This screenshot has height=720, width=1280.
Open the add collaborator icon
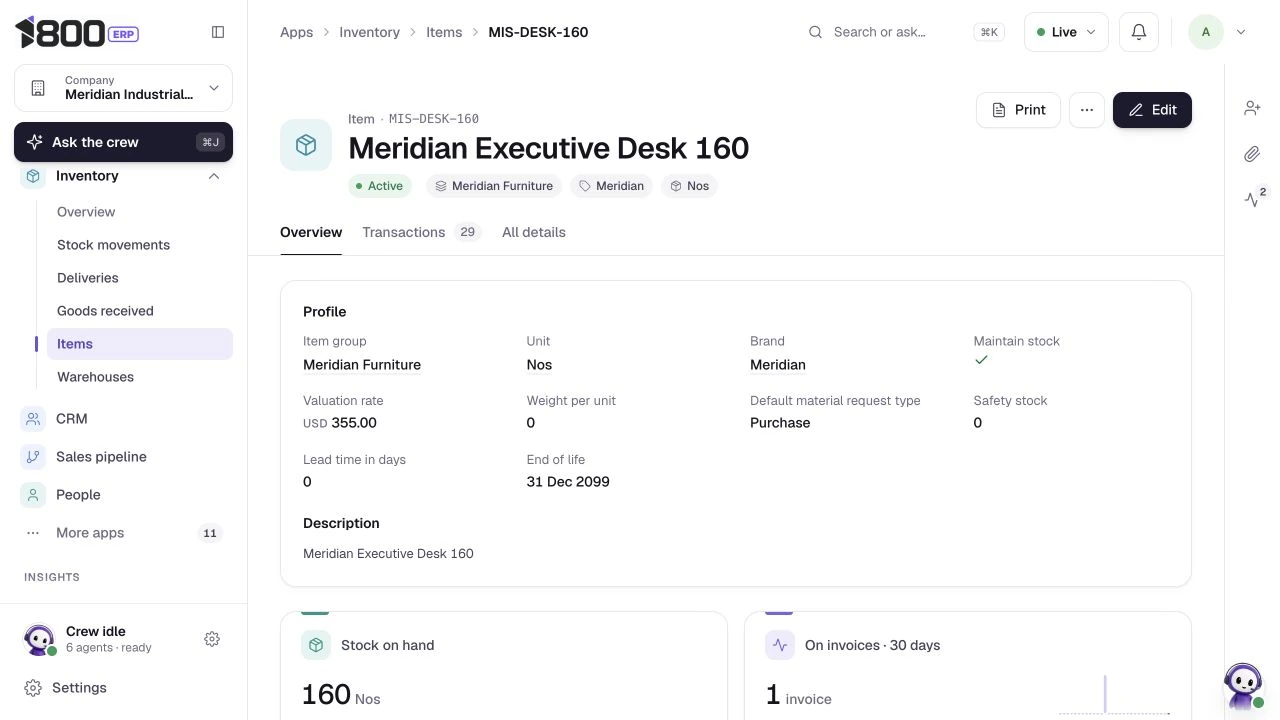[x=1252, y=108]
